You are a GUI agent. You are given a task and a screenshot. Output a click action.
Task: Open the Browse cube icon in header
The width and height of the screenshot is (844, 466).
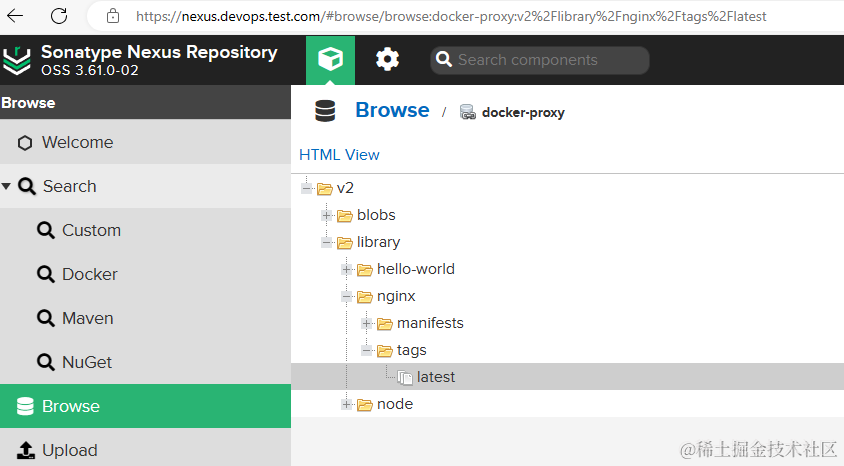(x=330, y=59)
